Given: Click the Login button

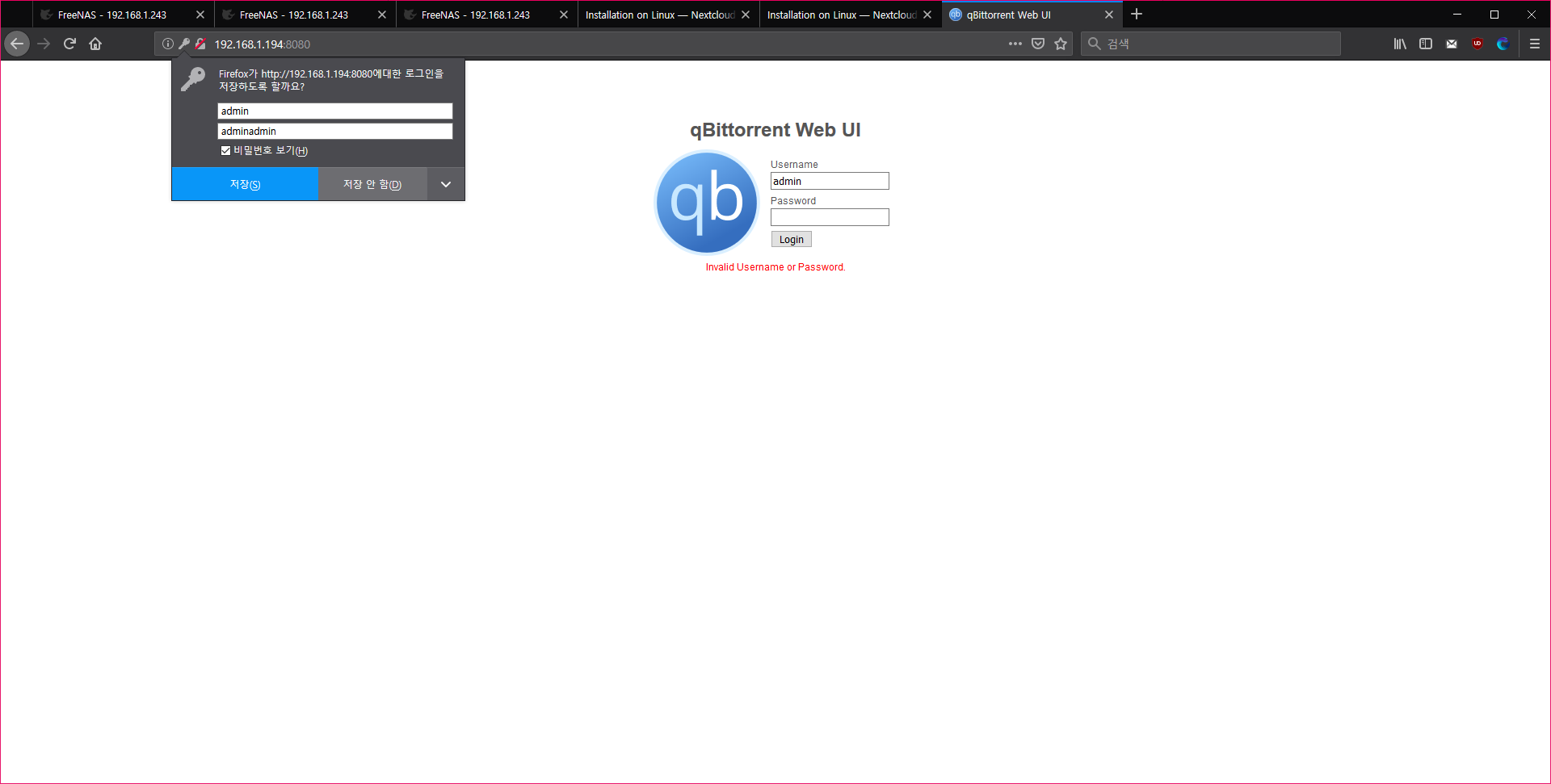Looking at the screenshot, I should [792, 240].
